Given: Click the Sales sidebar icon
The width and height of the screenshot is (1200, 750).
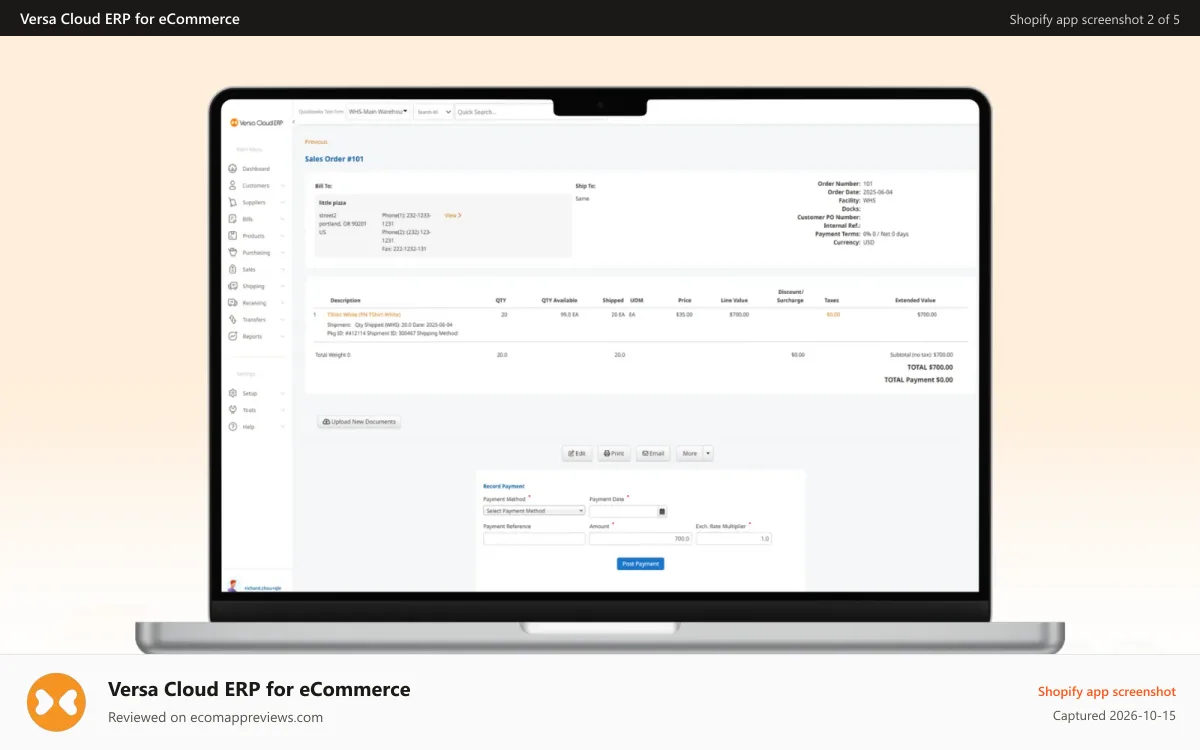Looking at the screenshot, I should pyautogui.click(x=232, y=269).
